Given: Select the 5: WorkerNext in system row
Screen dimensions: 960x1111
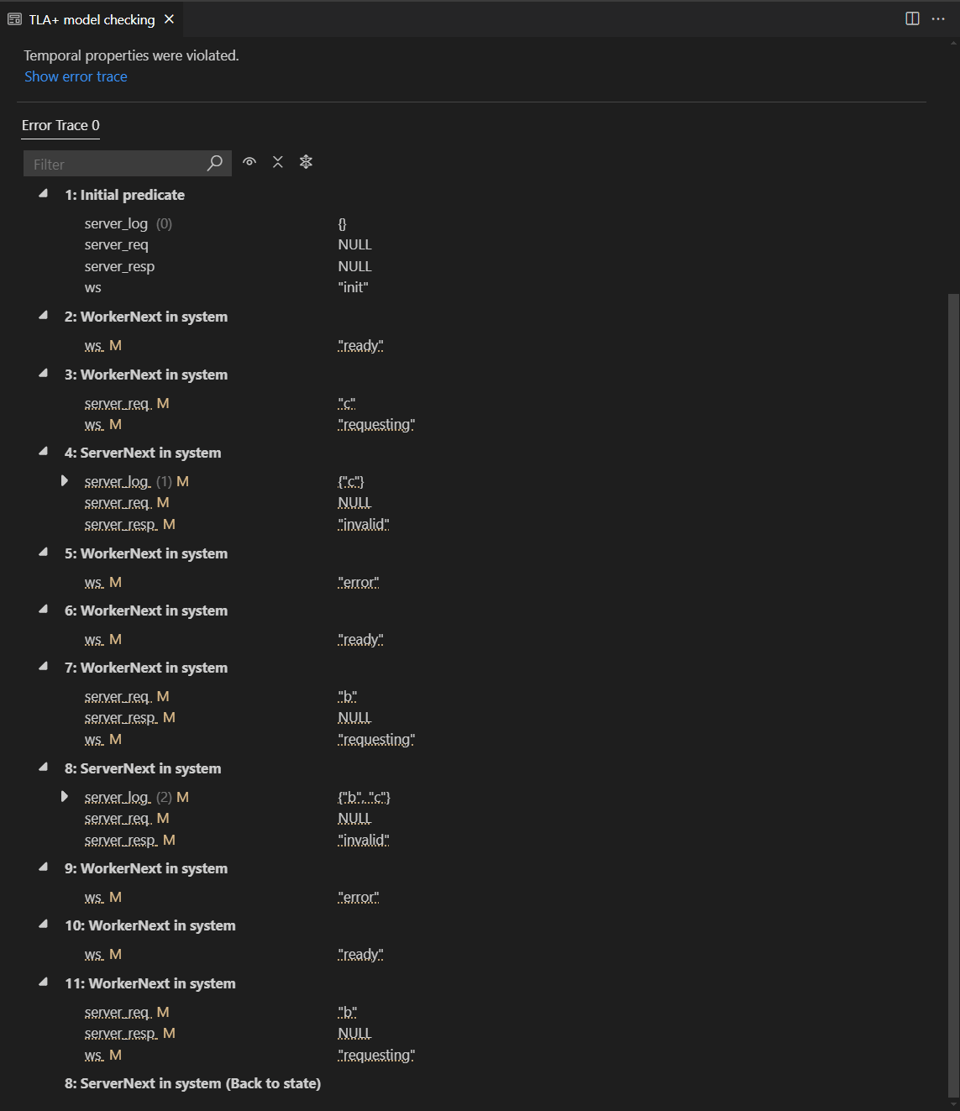Looking at the screenshot, I should 146,553.
